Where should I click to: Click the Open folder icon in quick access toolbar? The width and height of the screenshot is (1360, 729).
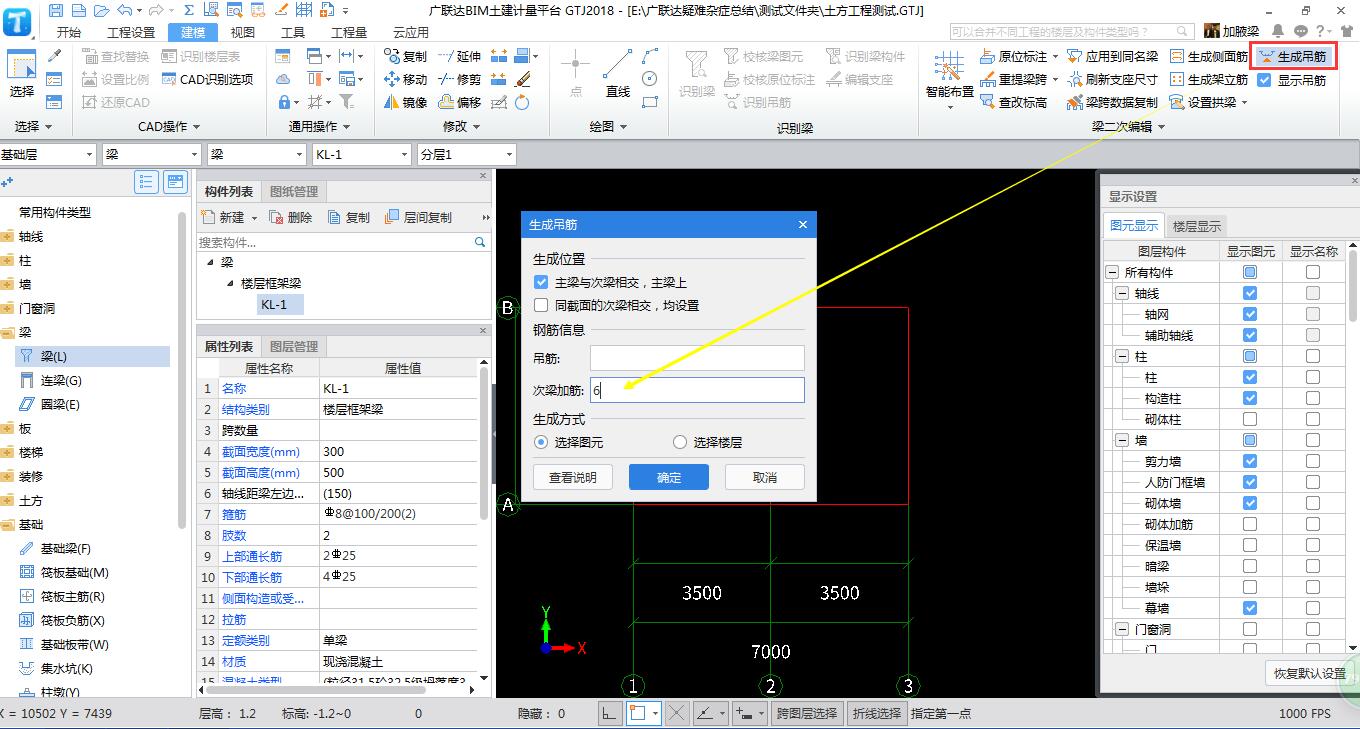[101, 11]
